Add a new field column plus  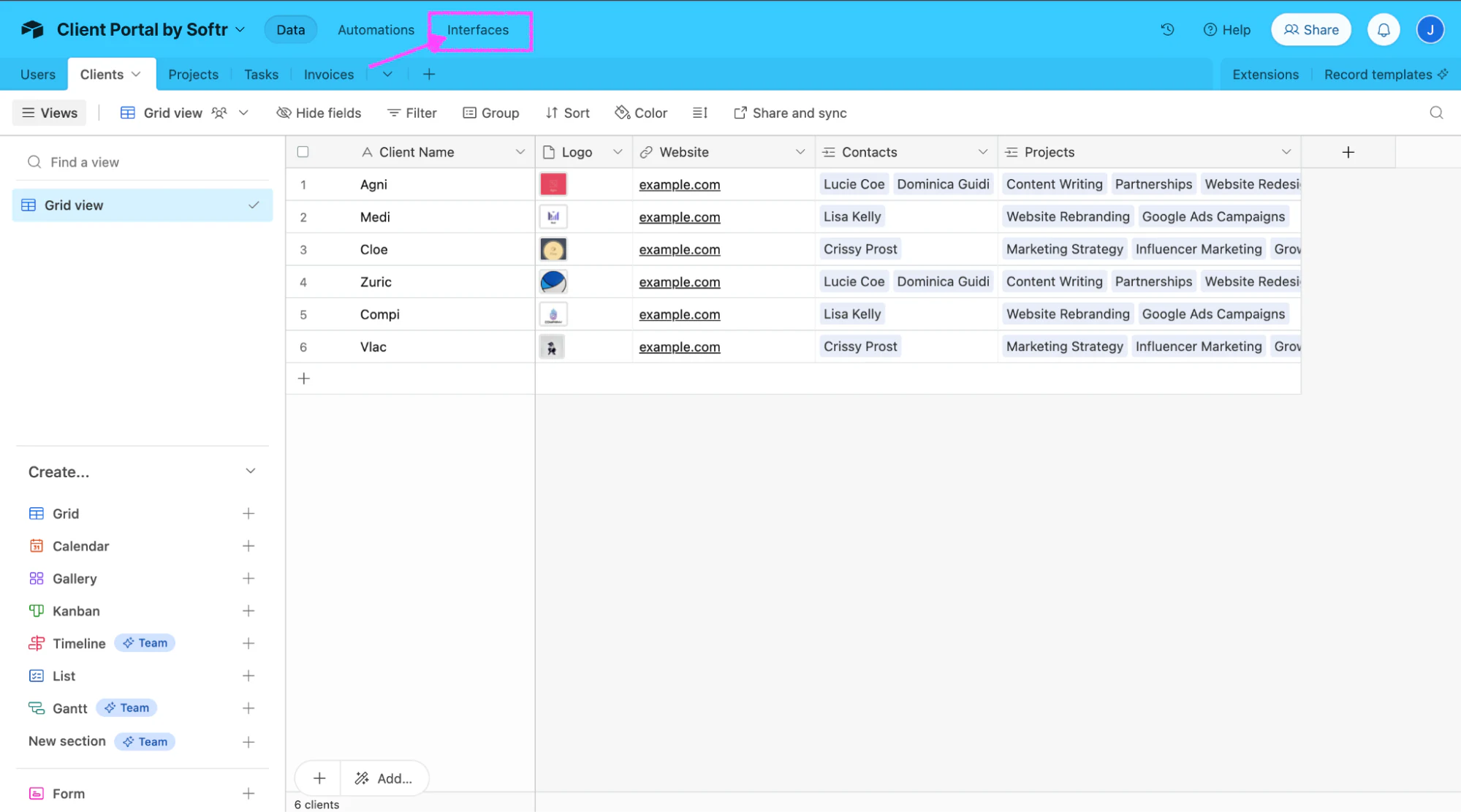tap(1348, 152)
